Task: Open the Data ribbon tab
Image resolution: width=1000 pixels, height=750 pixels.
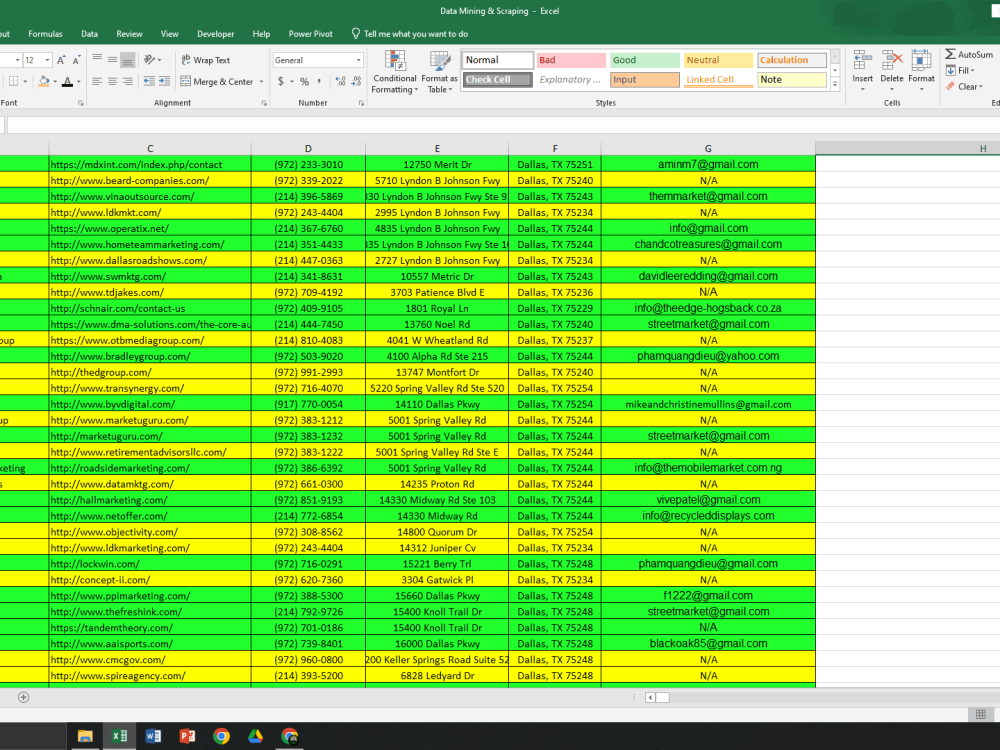Action: pos(89,34)
